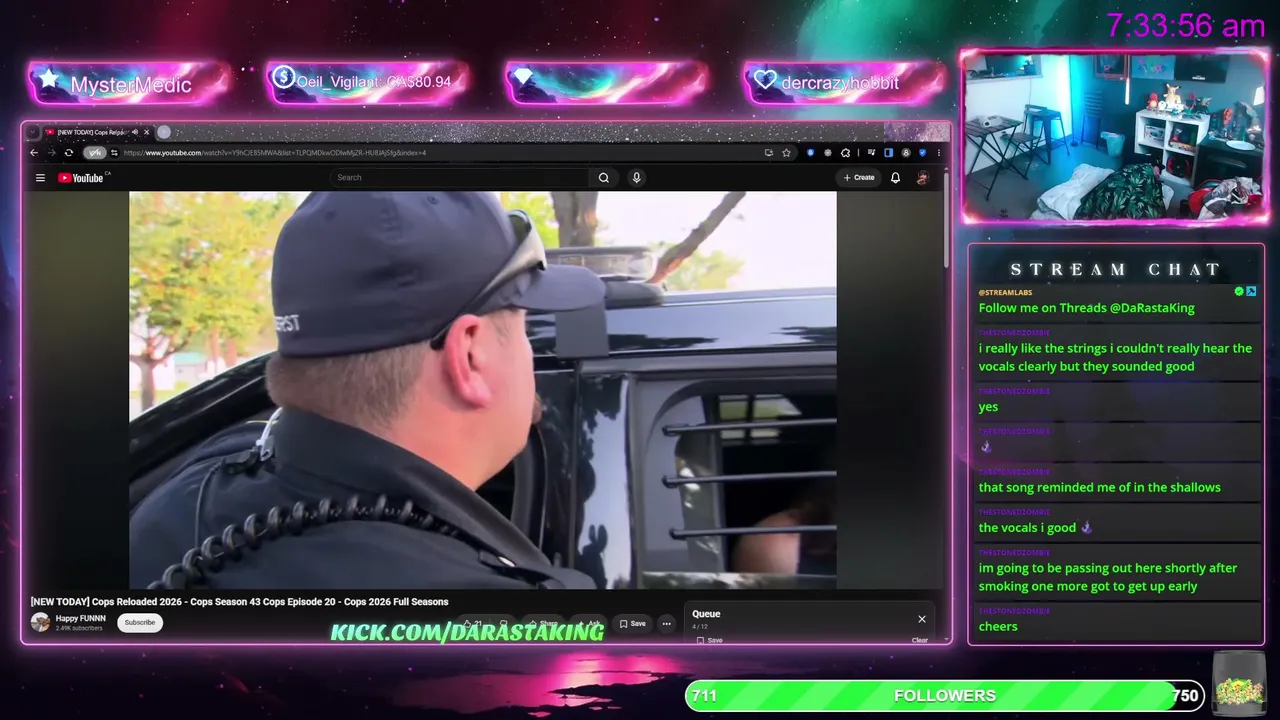This screenshot has height=720, width=1280.
Task: Bookmark this page with the star icon
Action: coord(787,153)
